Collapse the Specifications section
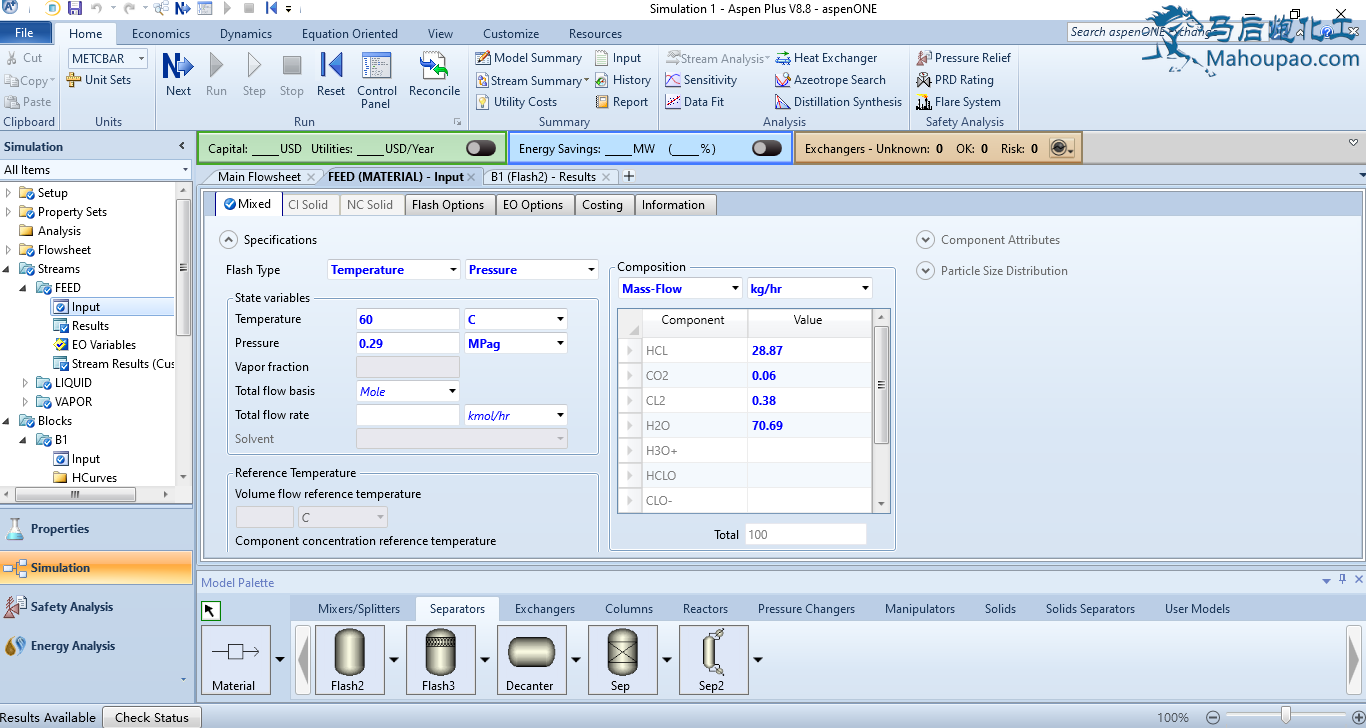Image resolution: width=1366 pixels, height=728 pixels. pyautogui.click(x=228, y=240)
